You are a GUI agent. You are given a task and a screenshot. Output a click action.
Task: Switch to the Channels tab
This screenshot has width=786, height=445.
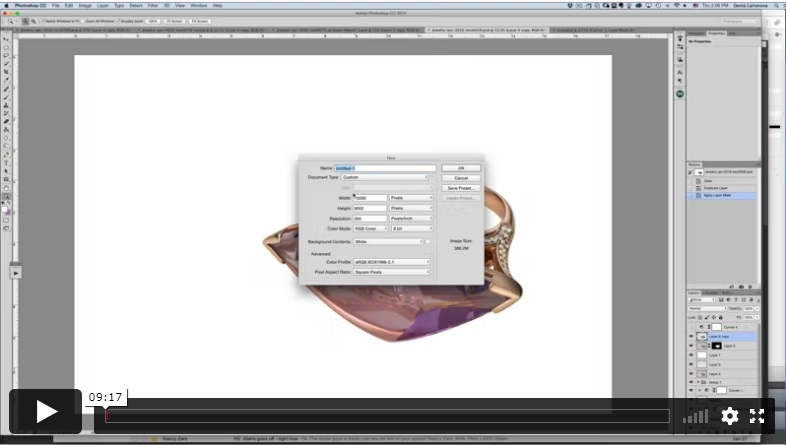coord(710,293)
